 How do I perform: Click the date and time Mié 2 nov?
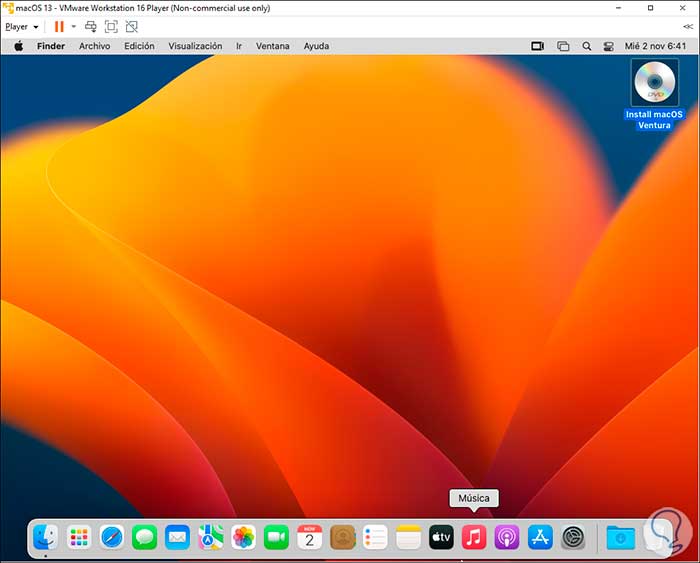coord(655,46)
